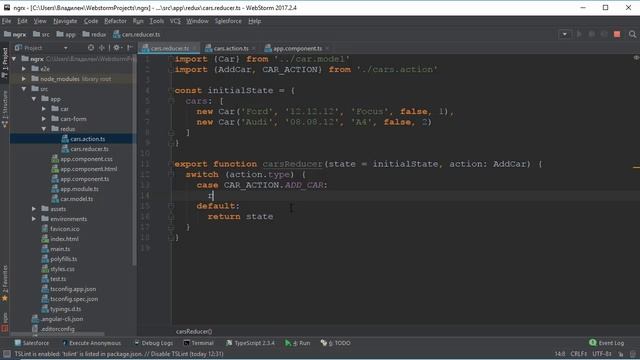
Task: Open the Tools menu
Action: pyautogui.click(x=156, y=21)
